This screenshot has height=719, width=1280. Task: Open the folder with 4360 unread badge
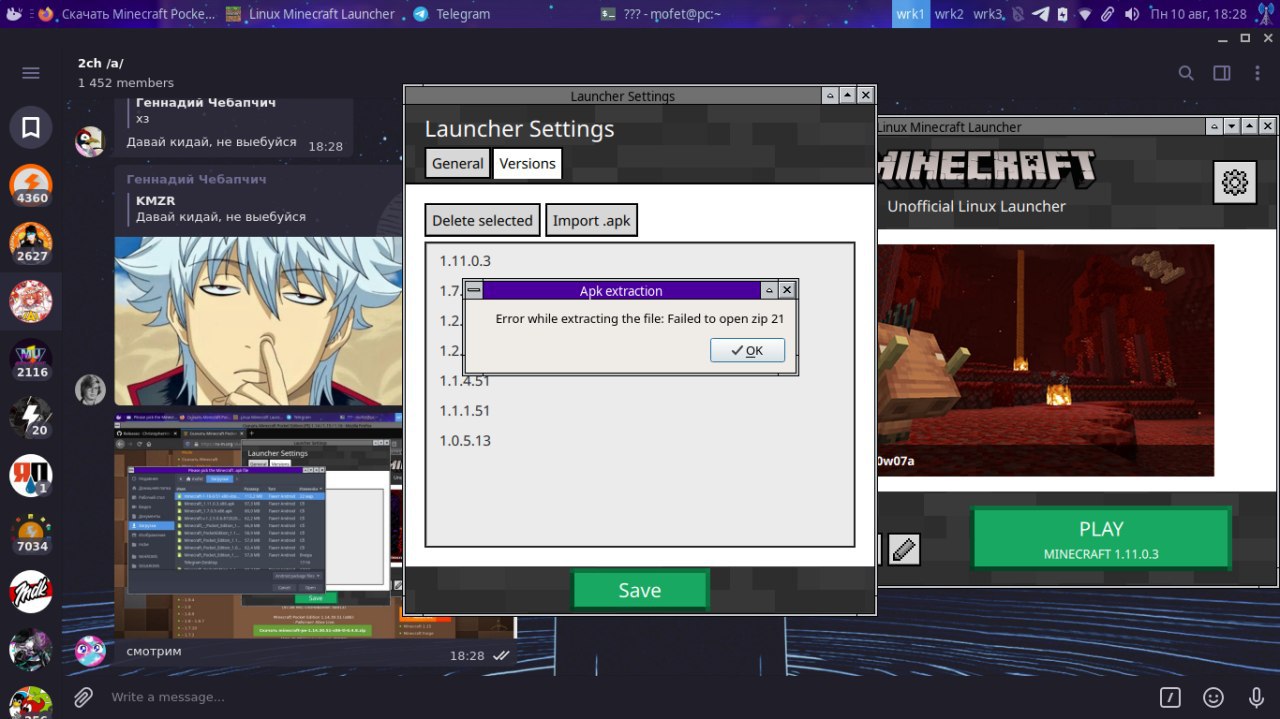coord(31,185)
